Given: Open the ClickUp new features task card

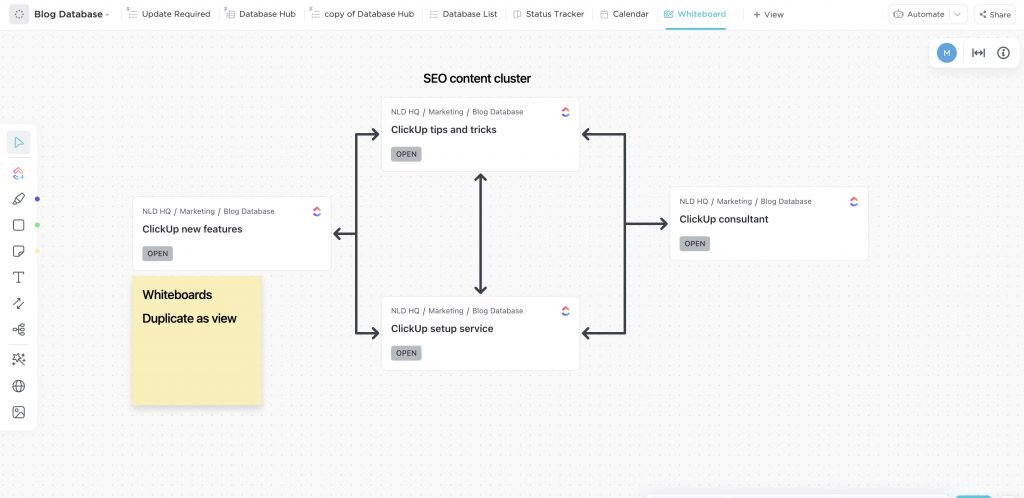Looking at the screenshot, I should click(231, 234).
